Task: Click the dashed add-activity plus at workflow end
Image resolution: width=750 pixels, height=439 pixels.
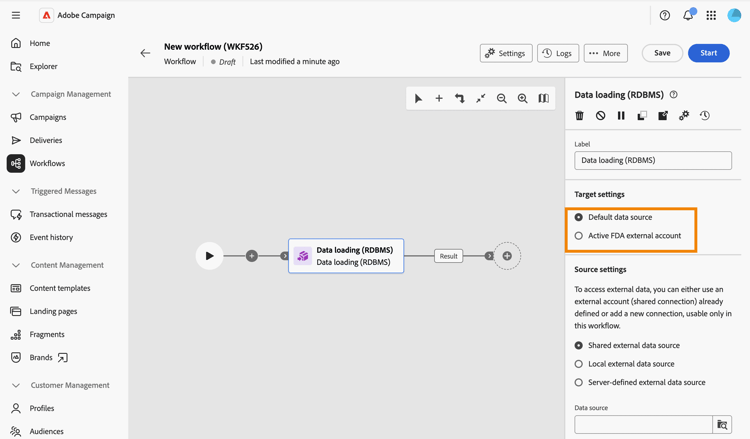Action: pos(507,256)
